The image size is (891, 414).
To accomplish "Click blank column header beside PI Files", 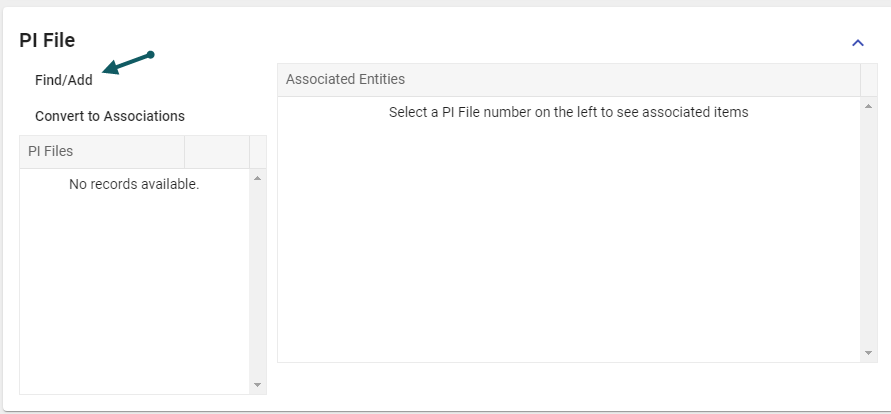I will click(x=216, y=151).
